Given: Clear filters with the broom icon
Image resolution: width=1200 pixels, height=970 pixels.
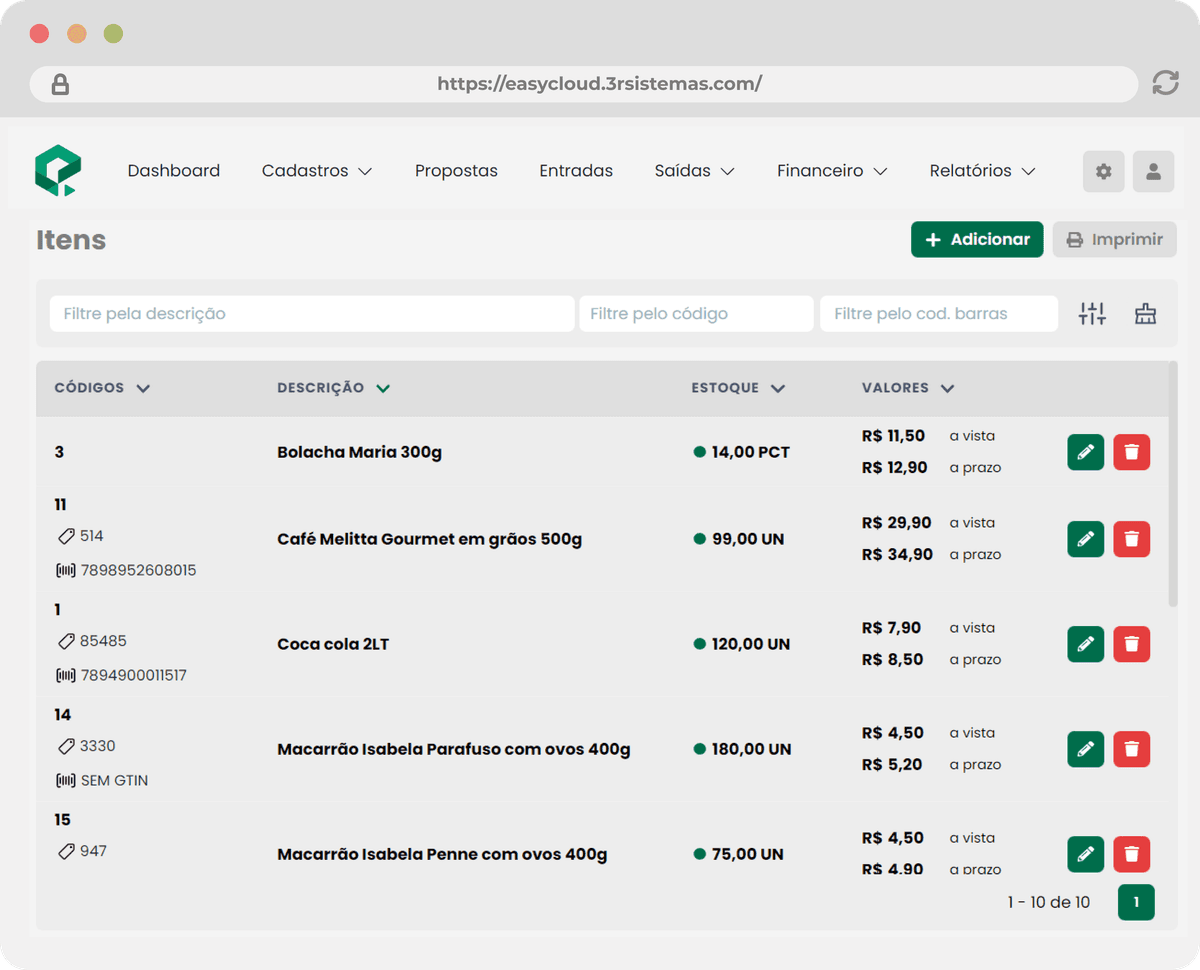Looking at the screenshot, I should [1145, 314].
